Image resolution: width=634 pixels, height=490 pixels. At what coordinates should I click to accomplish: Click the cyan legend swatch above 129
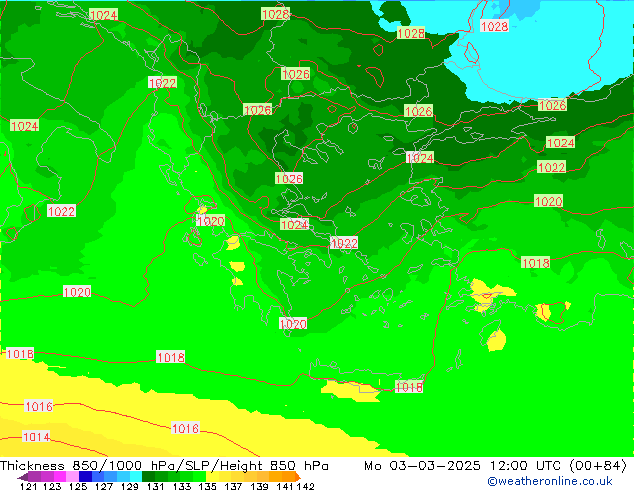click(x=136, y=477)
